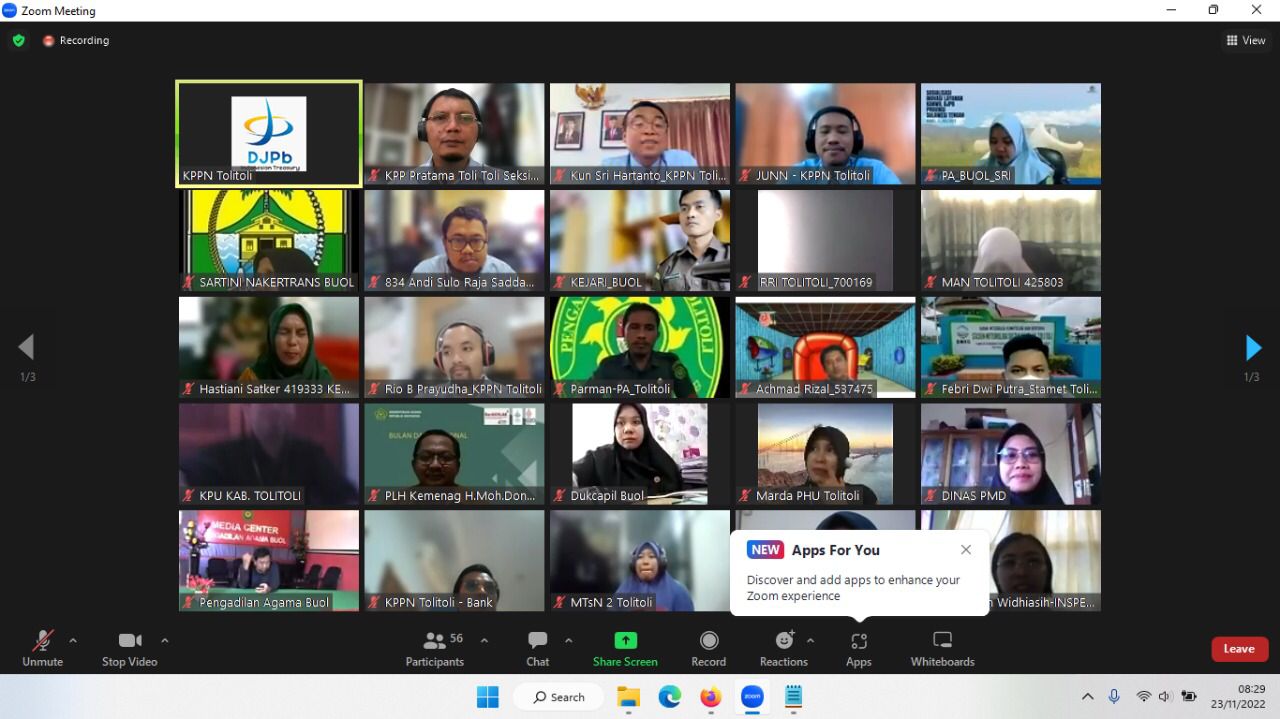Click the Windows taskbar Search box

tap(559, 697)
